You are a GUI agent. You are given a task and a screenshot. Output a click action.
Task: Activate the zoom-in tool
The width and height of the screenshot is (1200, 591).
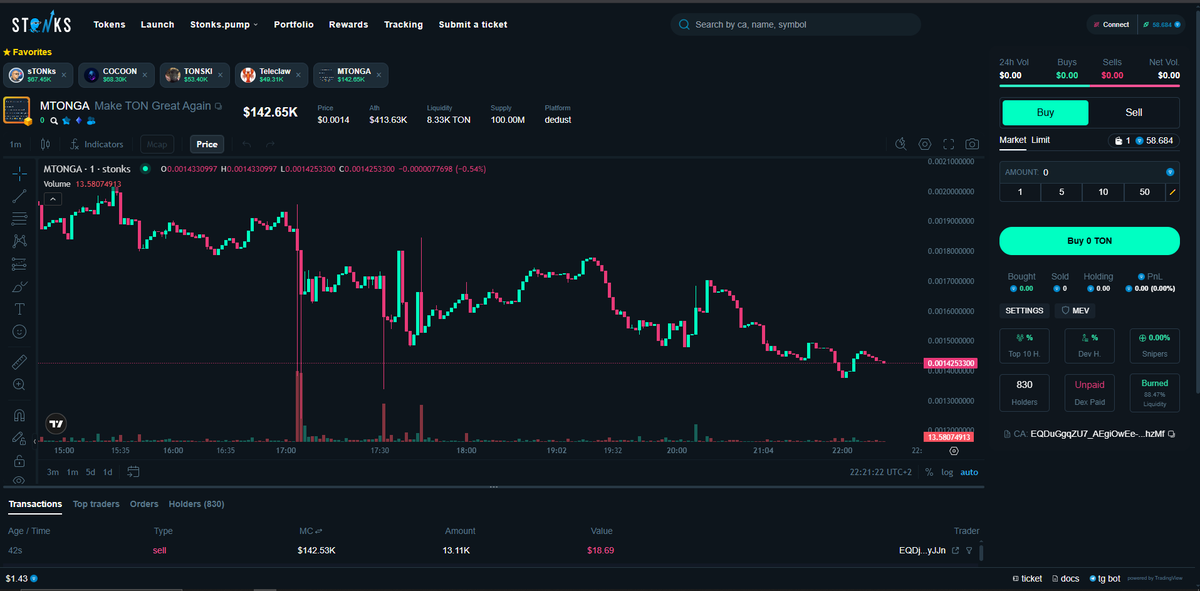click(19, 384)
